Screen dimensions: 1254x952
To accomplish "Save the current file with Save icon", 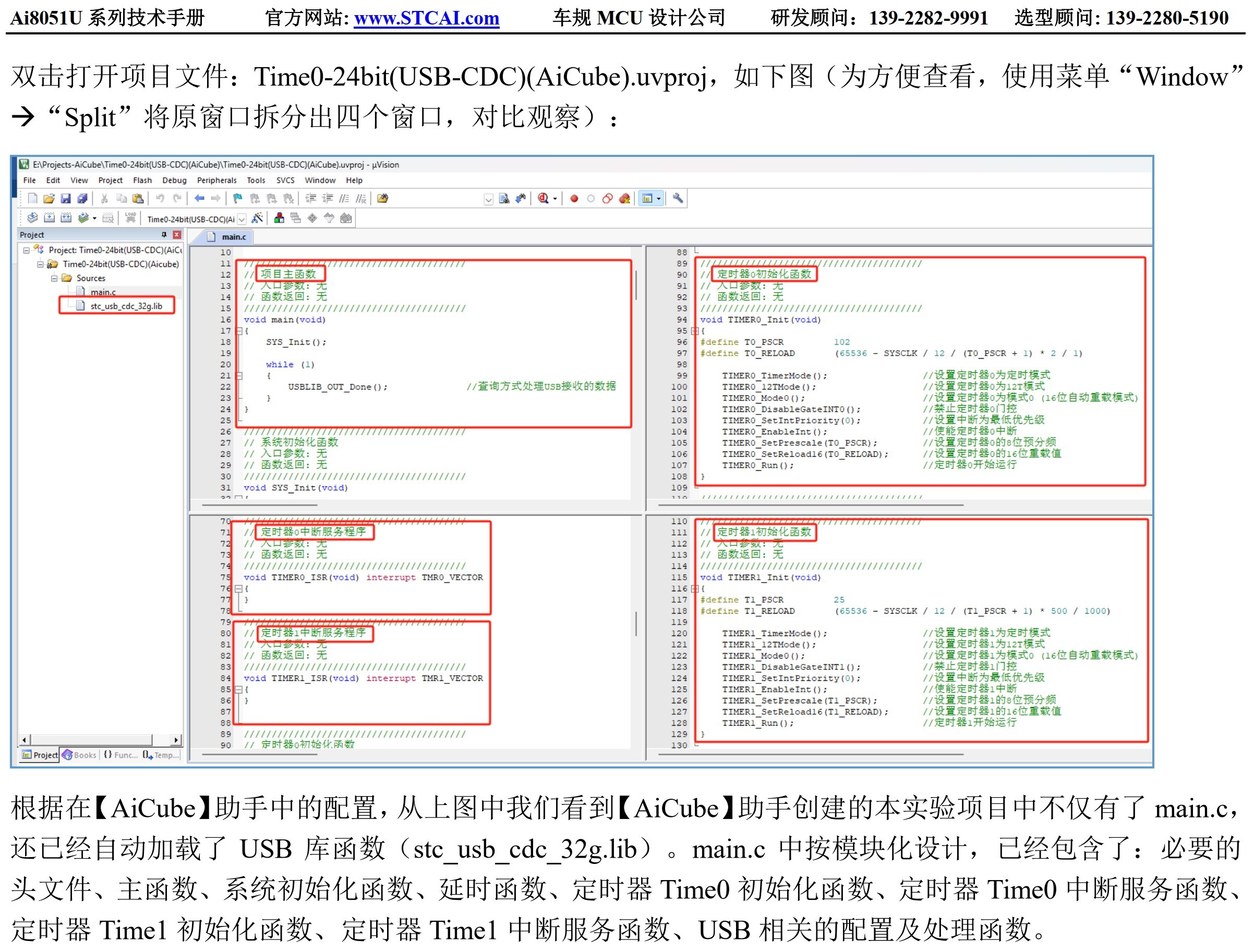I will [66, 198].
